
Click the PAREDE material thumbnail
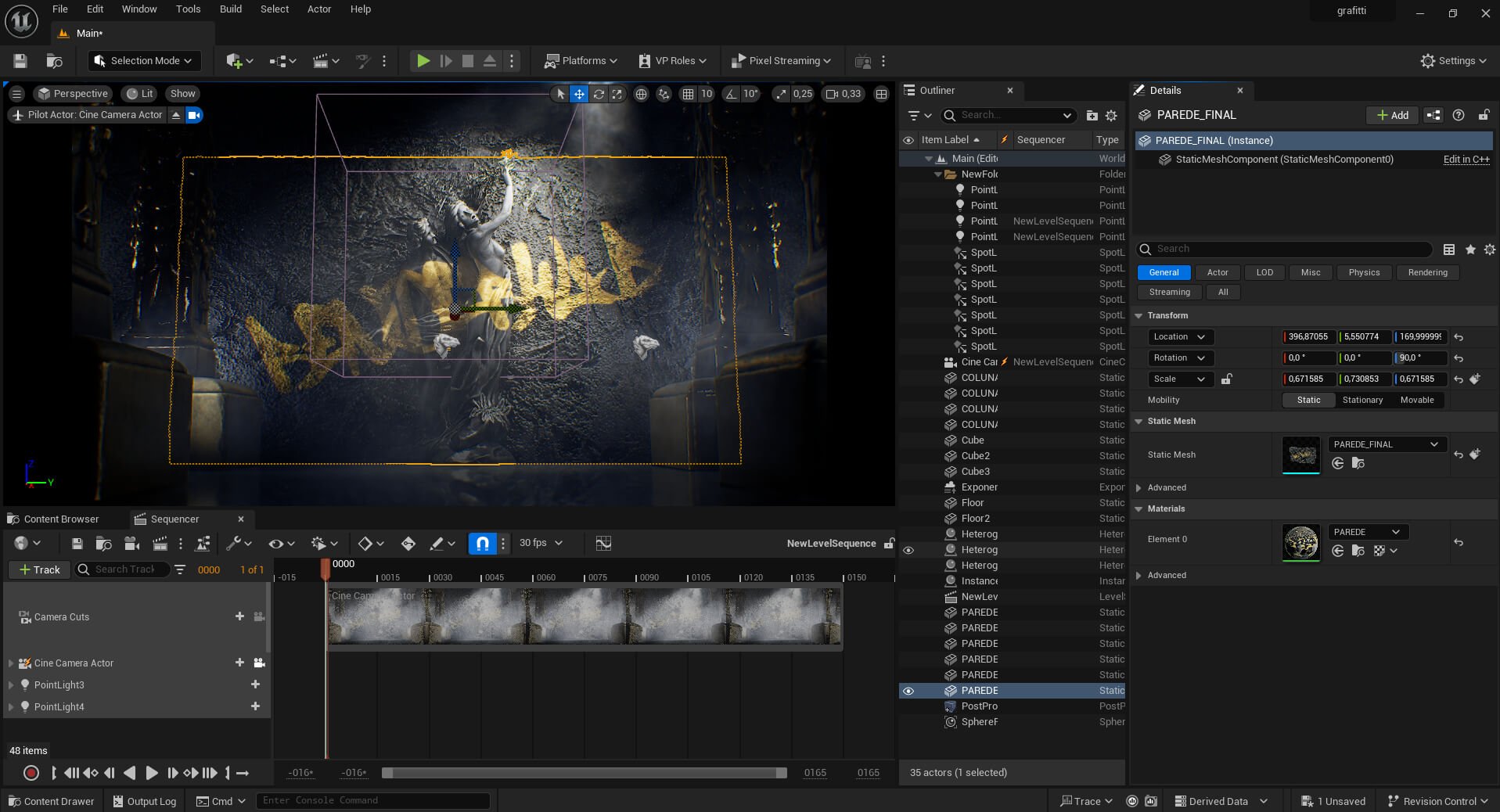pyautogui.click(x=1301, y=542)
